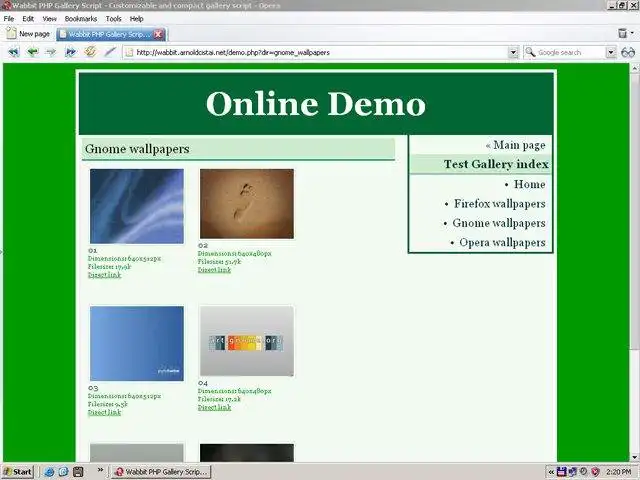Open the Edit menu
The image size is (640, 480).
(x=28, y=19)
